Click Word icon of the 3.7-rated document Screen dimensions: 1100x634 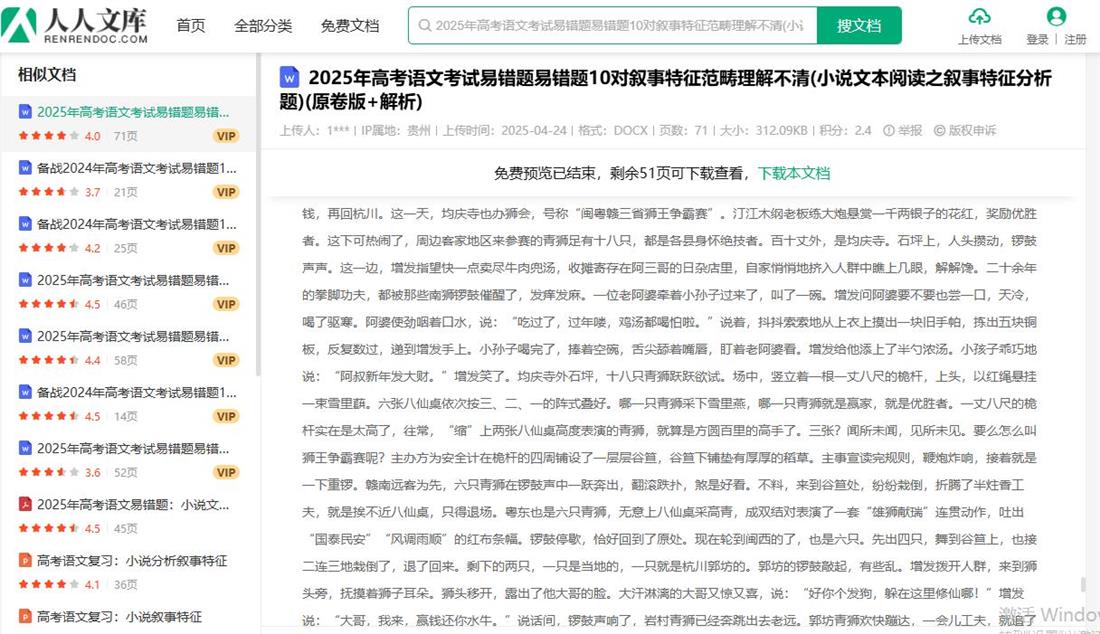point(25,168)
